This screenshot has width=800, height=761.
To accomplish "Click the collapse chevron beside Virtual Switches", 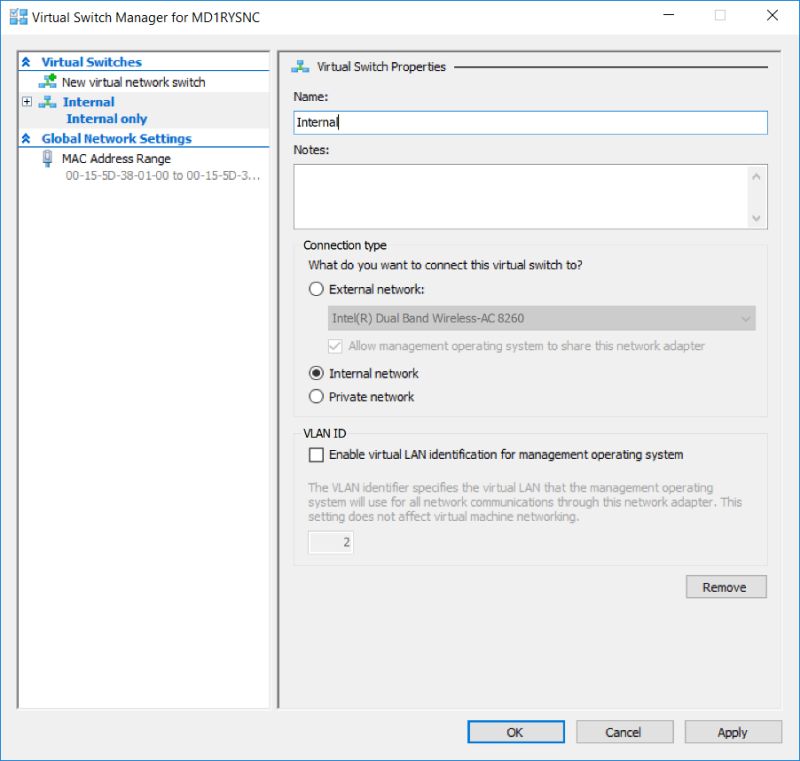I will [x=27, y=61].
